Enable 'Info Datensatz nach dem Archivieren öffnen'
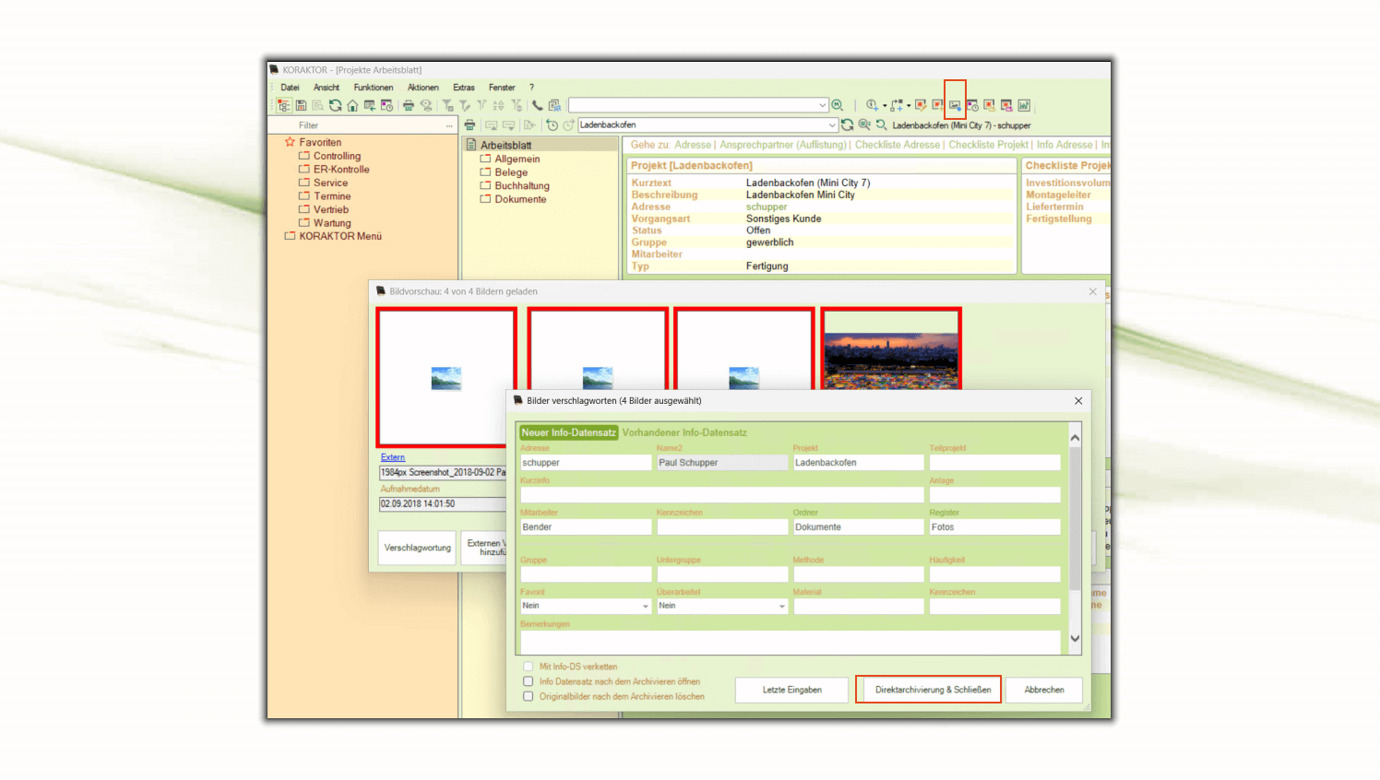Image resolution: width=1380 pixels, height=780 pixels. tap(528, 681)
